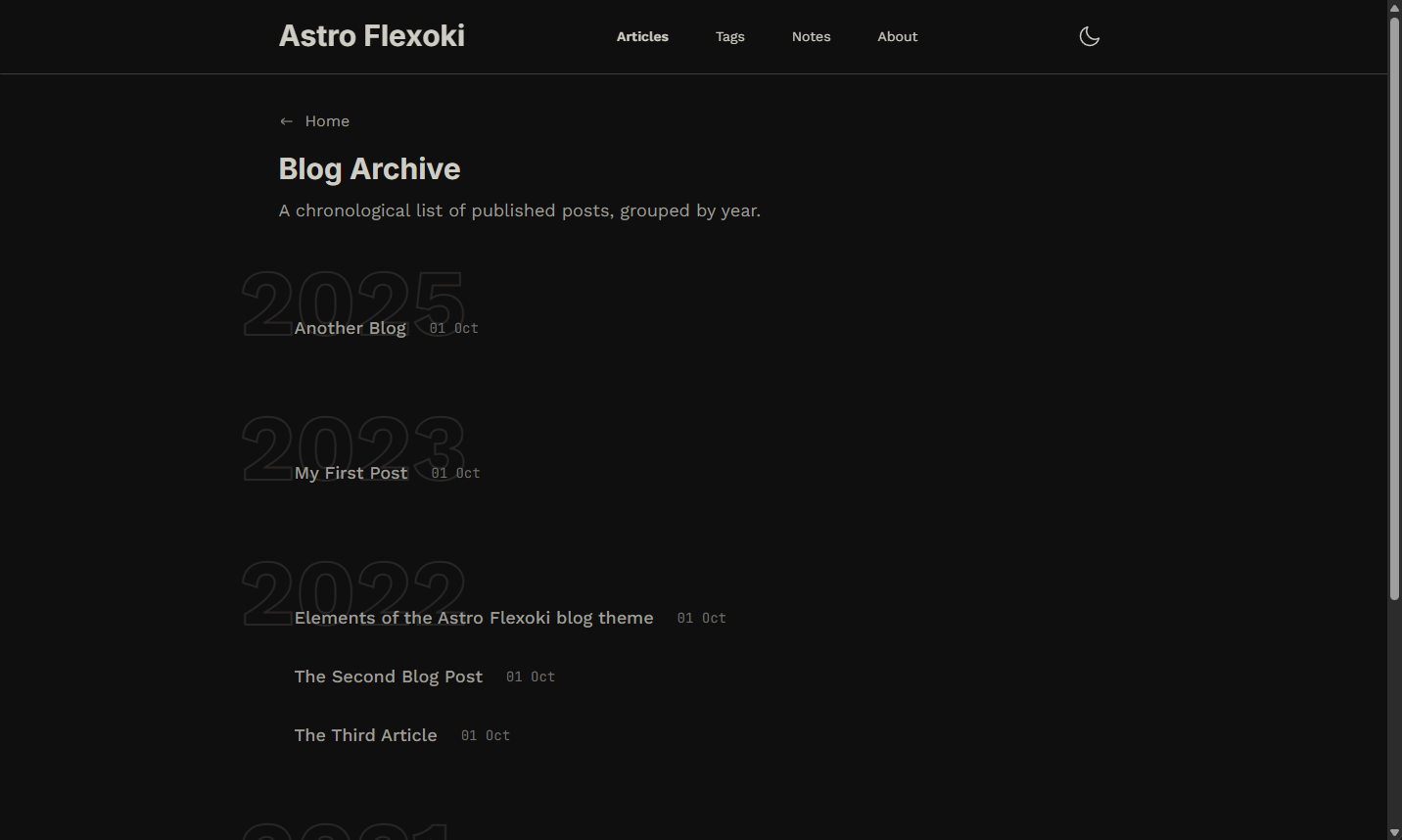Toggle dark mode with the moon icon
This screenshot has height=840, width=1402.
click(1090, 36)
